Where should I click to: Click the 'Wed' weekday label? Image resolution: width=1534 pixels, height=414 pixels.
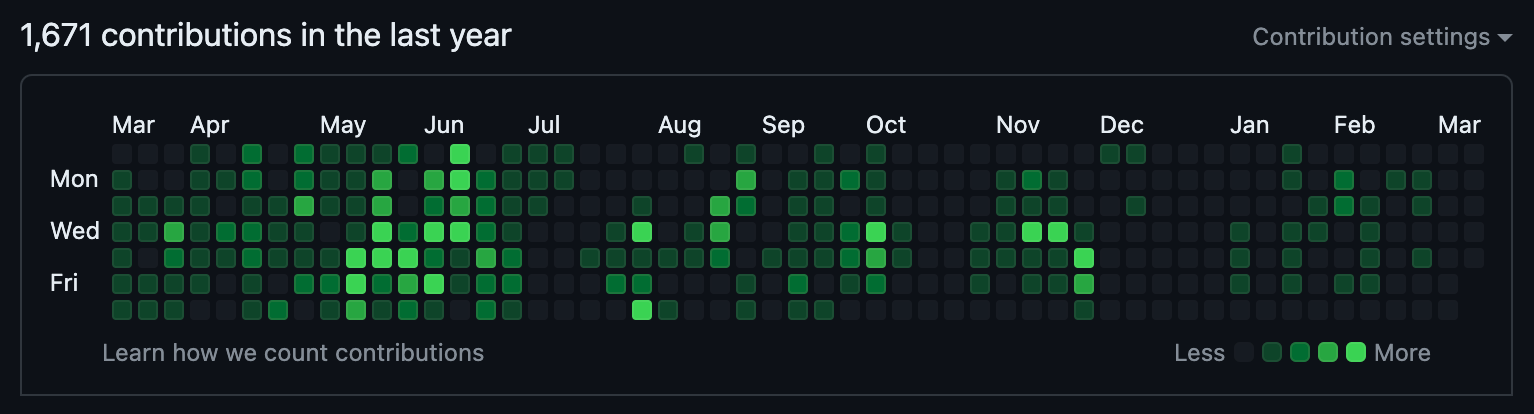click(x=75, y=231)
